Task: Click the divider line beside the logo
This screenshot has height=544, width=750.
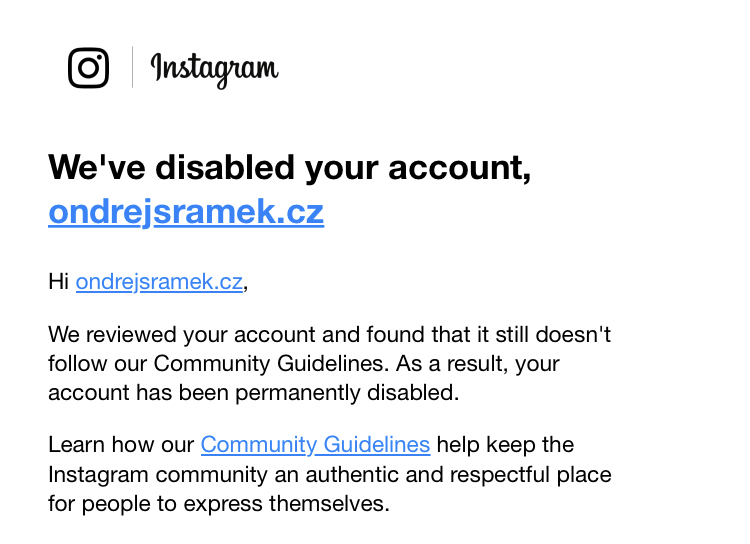Action: pos(132,67)
